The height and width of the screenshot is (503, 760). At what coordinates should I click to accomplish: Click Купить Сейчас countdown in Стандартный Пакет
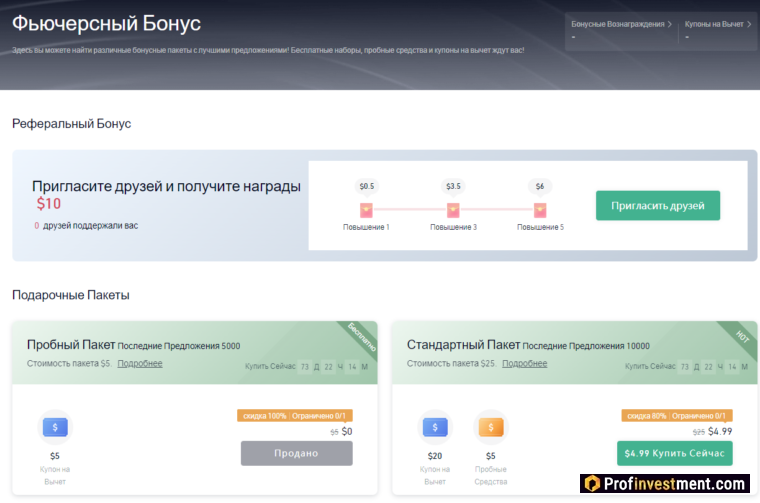coord(686,366)
